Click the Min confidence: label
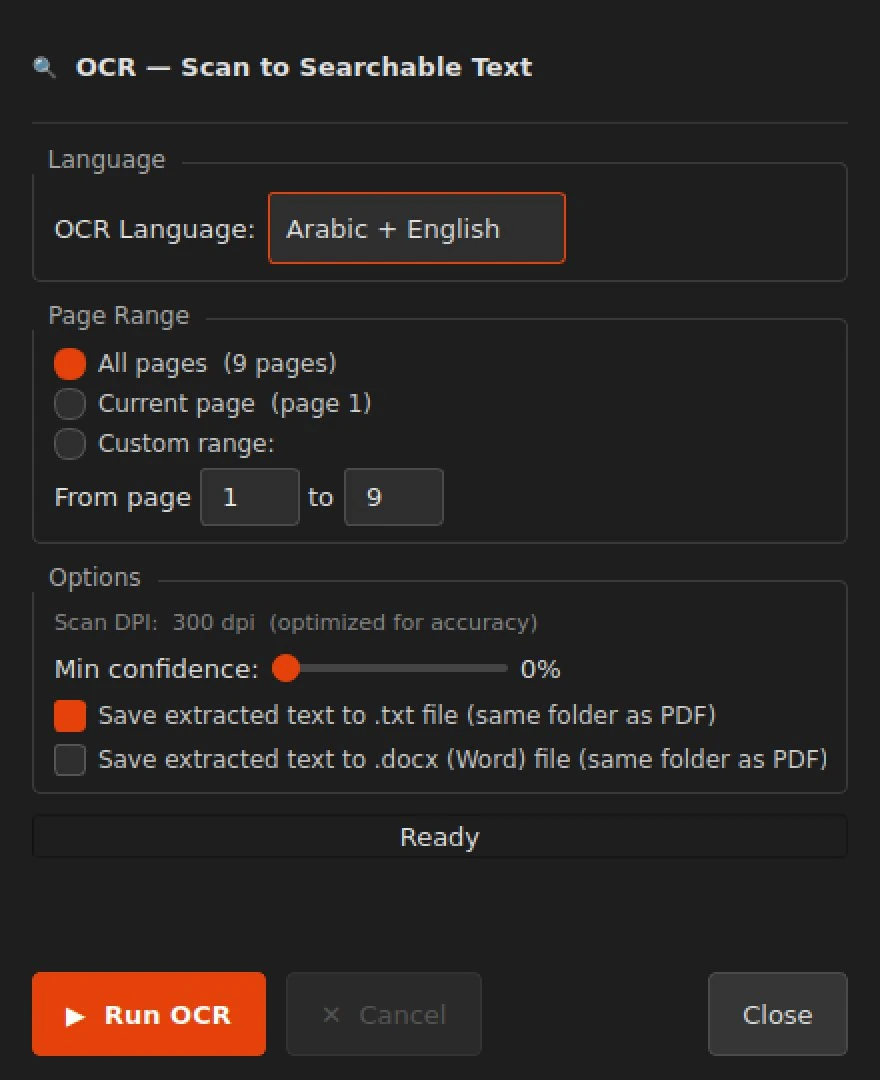Image resolution: width=880 pixels, height=1080 pixels. tap(156, 669)
